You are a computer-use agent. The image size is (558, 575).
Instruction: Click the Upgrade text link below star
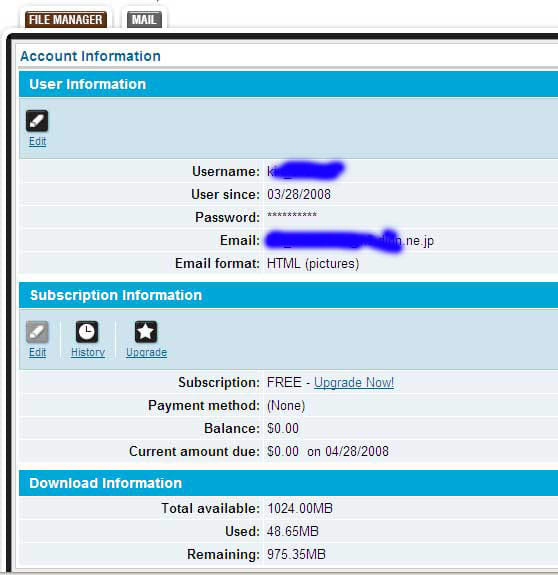[x=146, y=352]
